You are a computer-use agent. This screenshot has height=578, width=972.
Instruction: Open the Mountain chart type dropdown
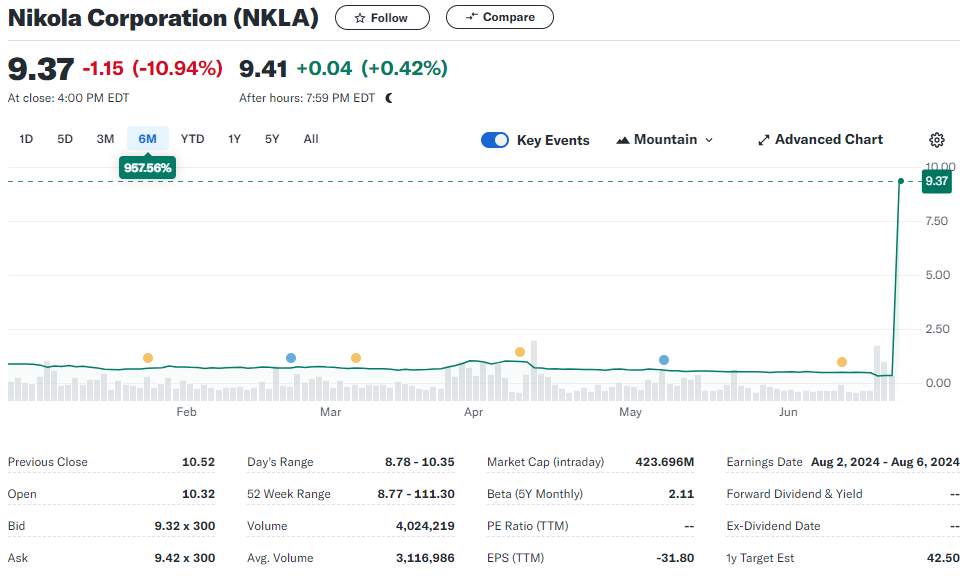pyautogui.click(x=665, y=140)
